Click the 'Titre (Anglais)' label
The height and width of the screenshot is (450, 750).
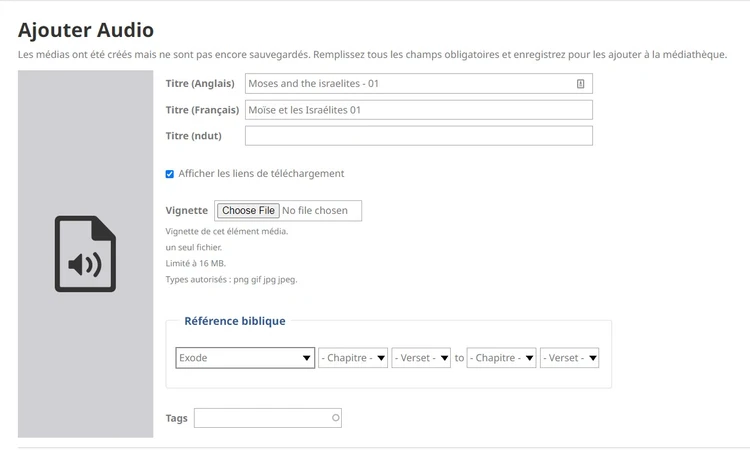click(200, 84)
